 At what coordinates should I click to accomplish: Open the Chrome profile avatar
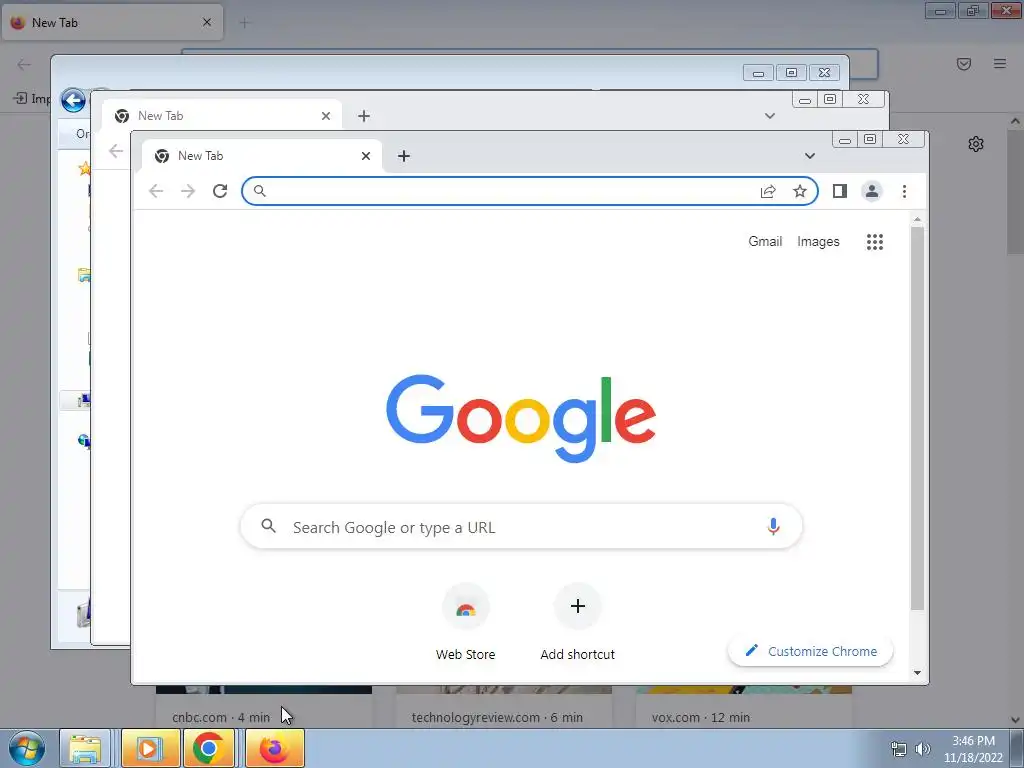tap(872, 191)
